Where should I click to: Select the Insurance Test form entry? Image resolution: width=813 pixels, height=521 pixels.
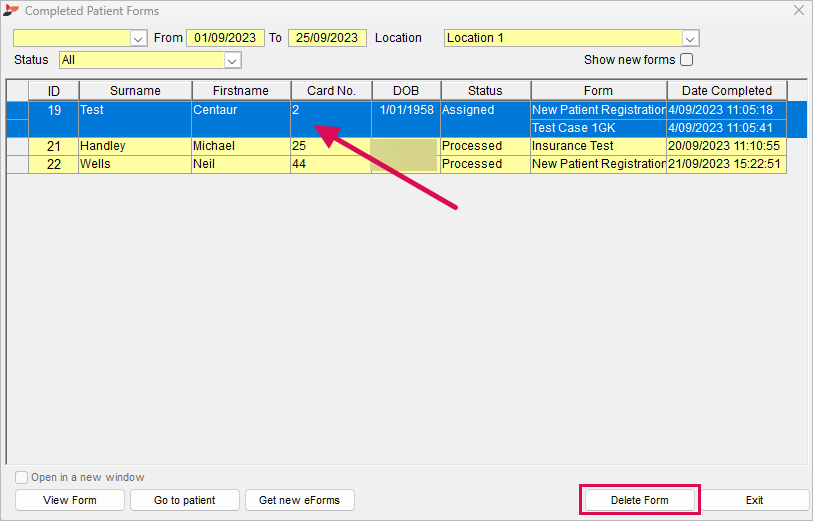(x=598, y=146)
